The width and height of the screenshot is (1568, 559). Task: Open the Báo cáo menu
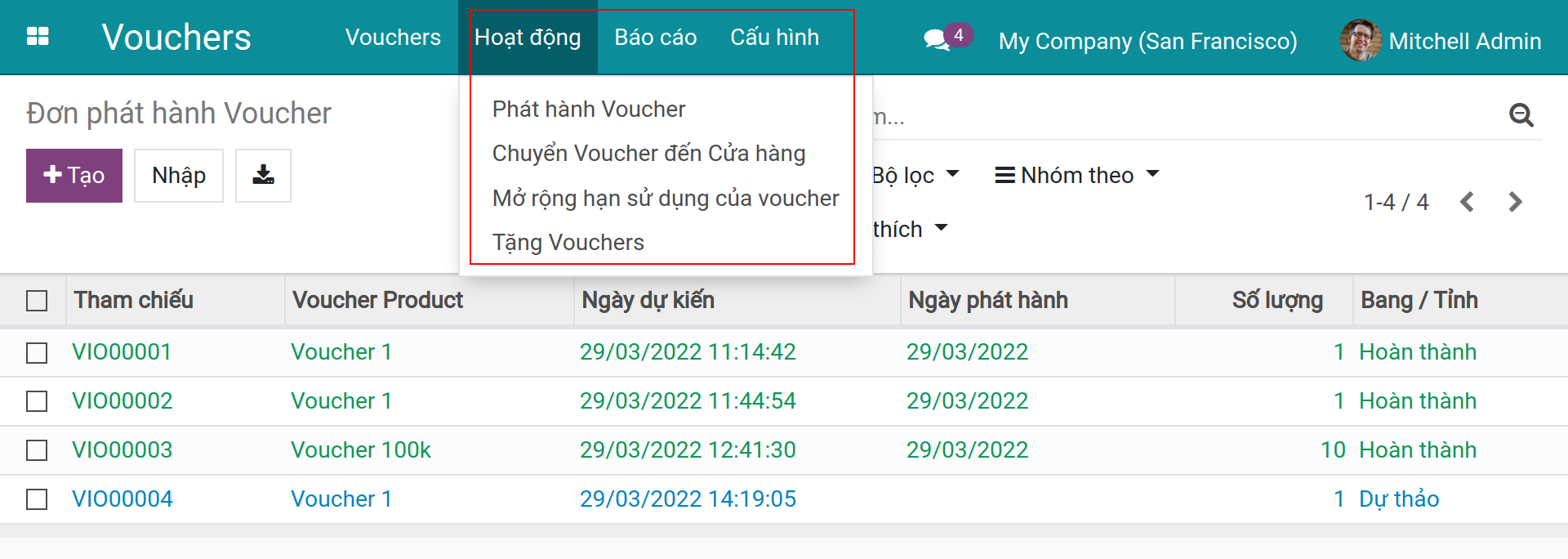tap(656, 38)
